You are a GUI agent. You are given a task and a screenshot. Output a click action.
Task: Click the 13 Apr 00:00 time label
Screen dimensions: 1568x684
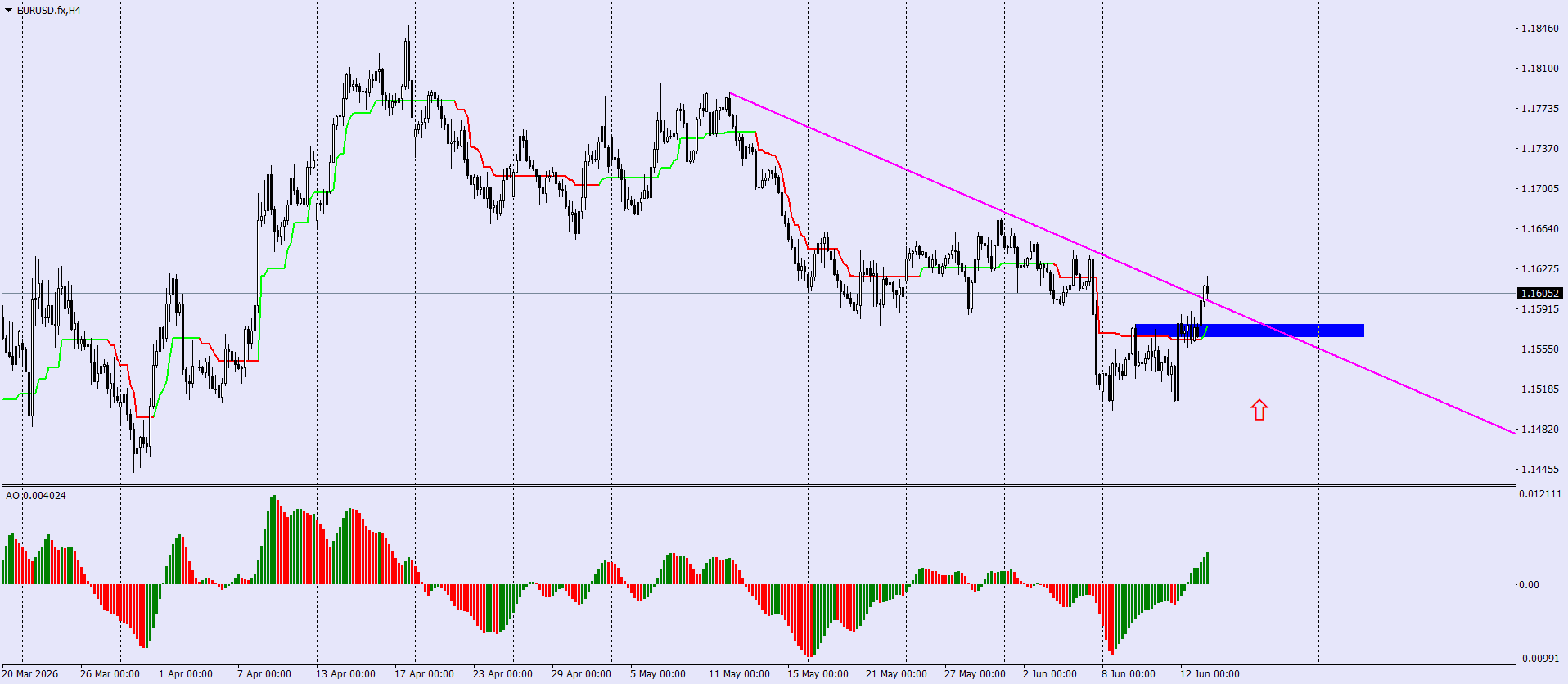(345, 674)
